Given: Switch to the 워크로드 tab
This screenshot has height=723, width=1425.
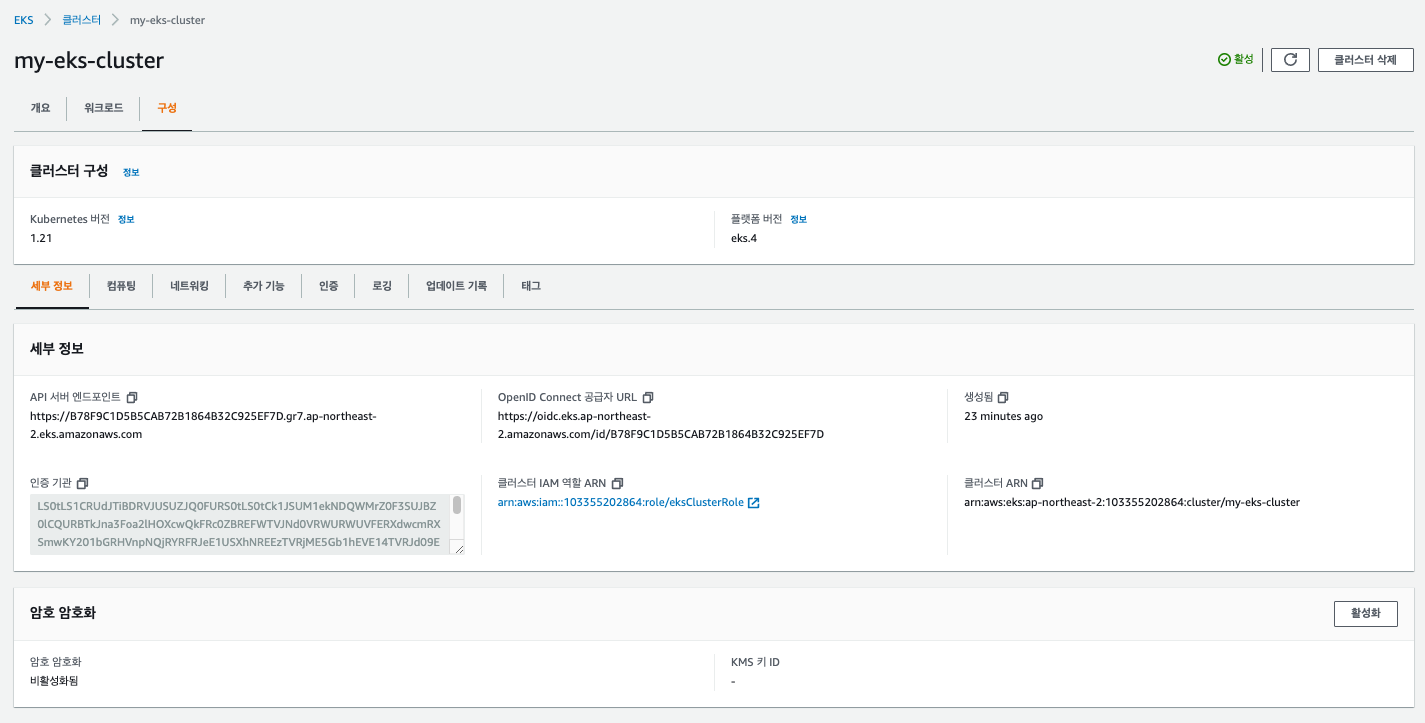Looking at the screenshot, I should [104, 108].
